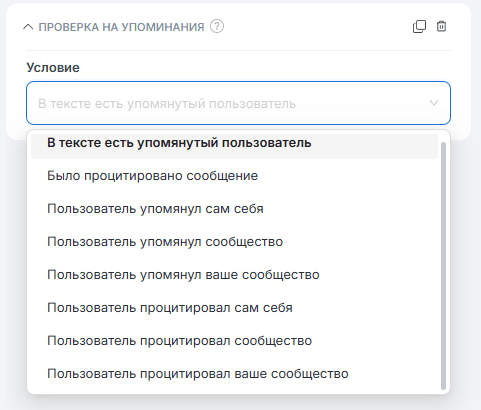Click the «Условие» field label
Screen dimensions: 481x410
click(53, 68)
